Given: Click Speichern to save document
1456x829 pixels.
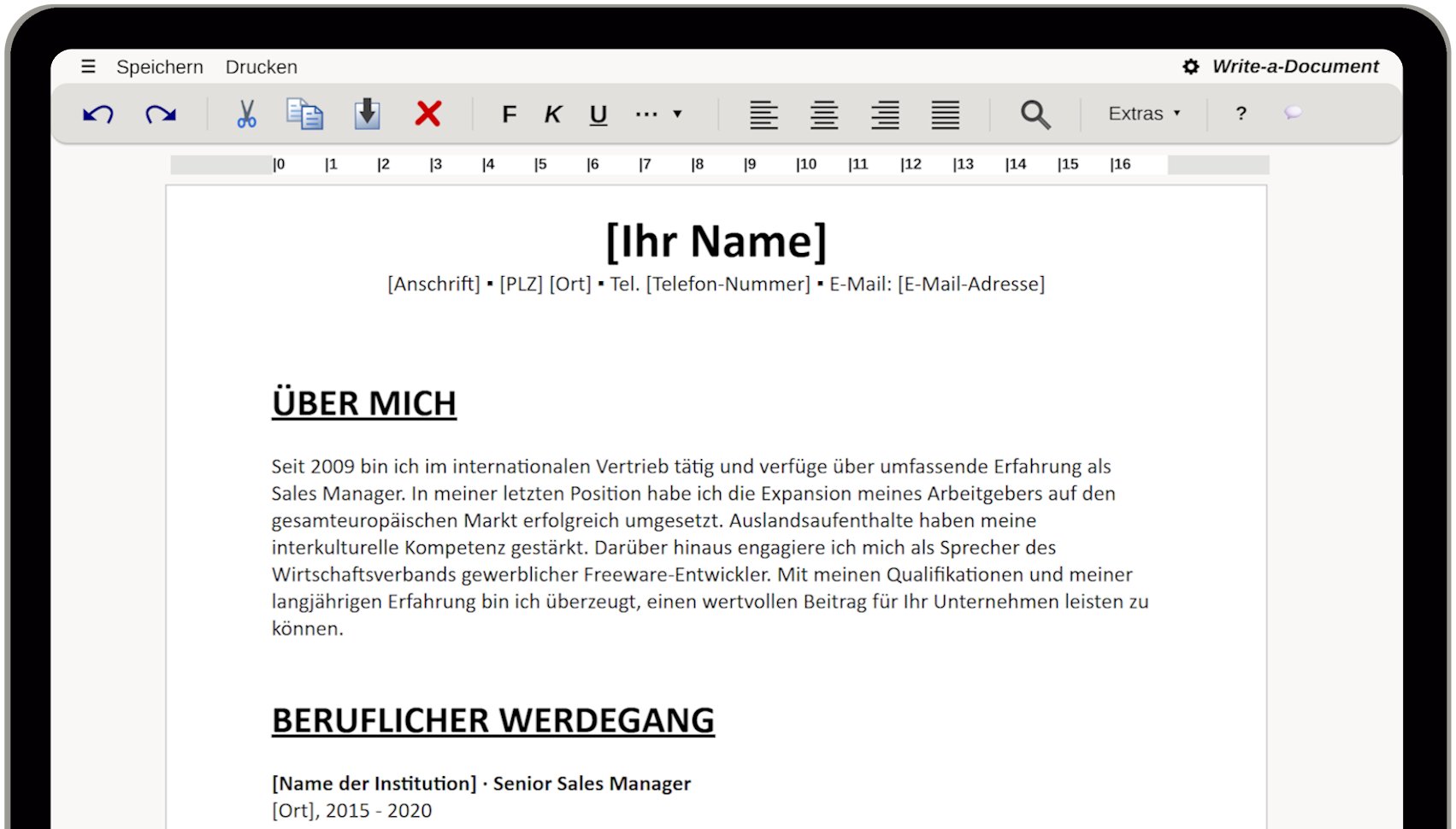Looking at the screenshot, I should click(x=160, y=67).
